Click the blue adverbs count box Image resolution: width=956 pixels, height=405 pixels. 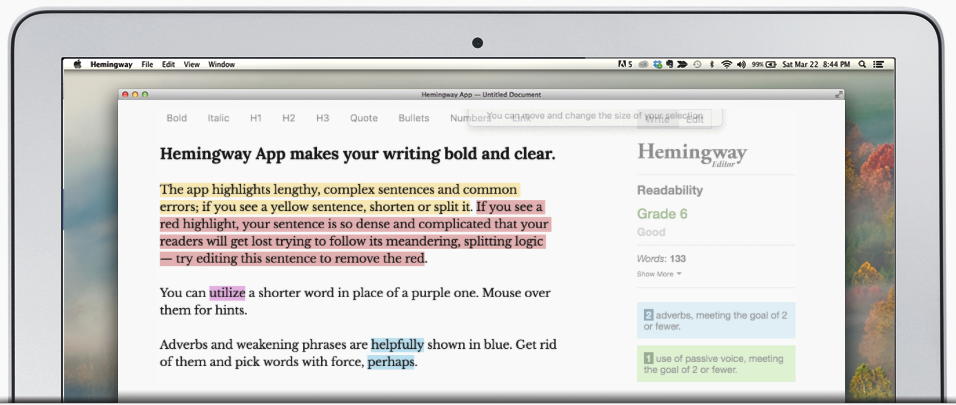tap(716, 320)
